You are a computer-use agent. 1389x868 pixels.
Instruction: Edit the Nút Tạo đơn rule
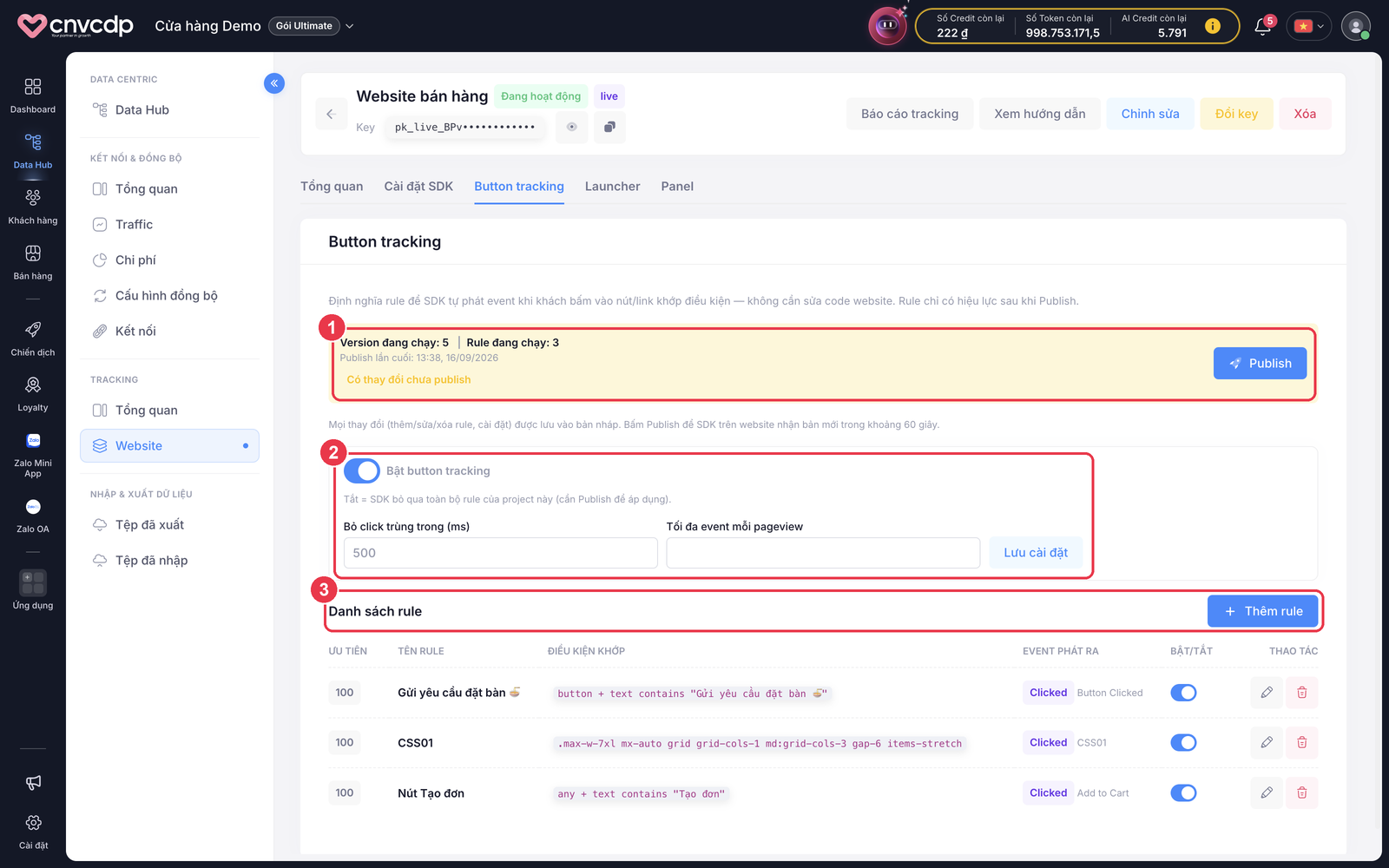1267,793
